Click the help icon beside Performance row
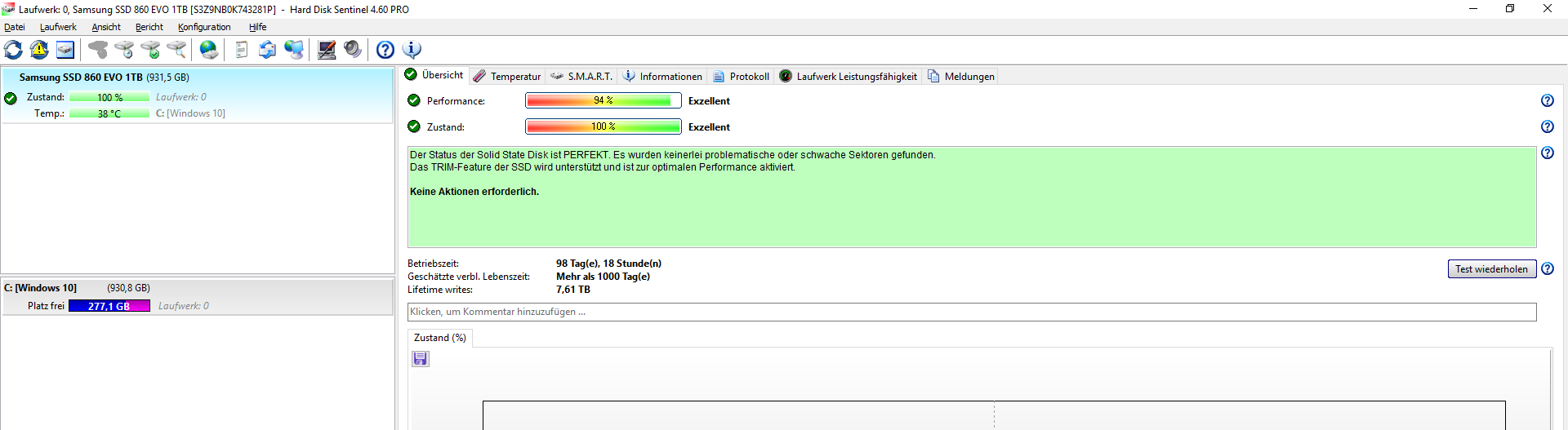 1548,100
